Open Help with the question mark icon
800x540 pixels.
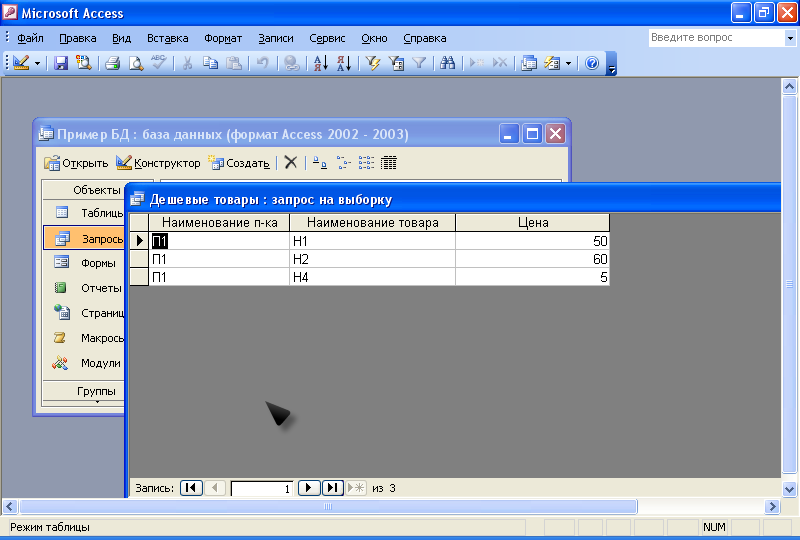click(x=592, y=63)
